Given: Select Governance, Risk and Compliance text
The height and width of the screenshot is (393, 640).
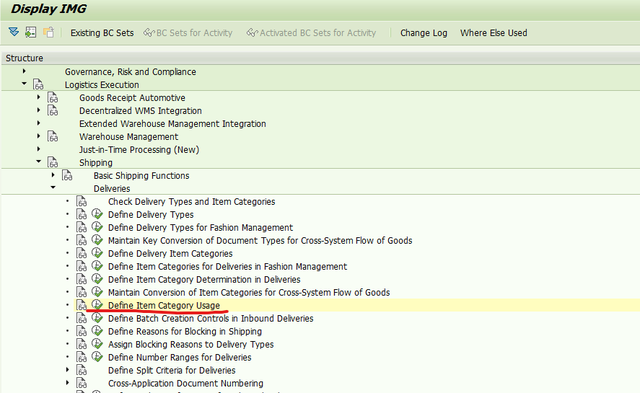Looking at the screenshot, I should (x=130, y=72).
